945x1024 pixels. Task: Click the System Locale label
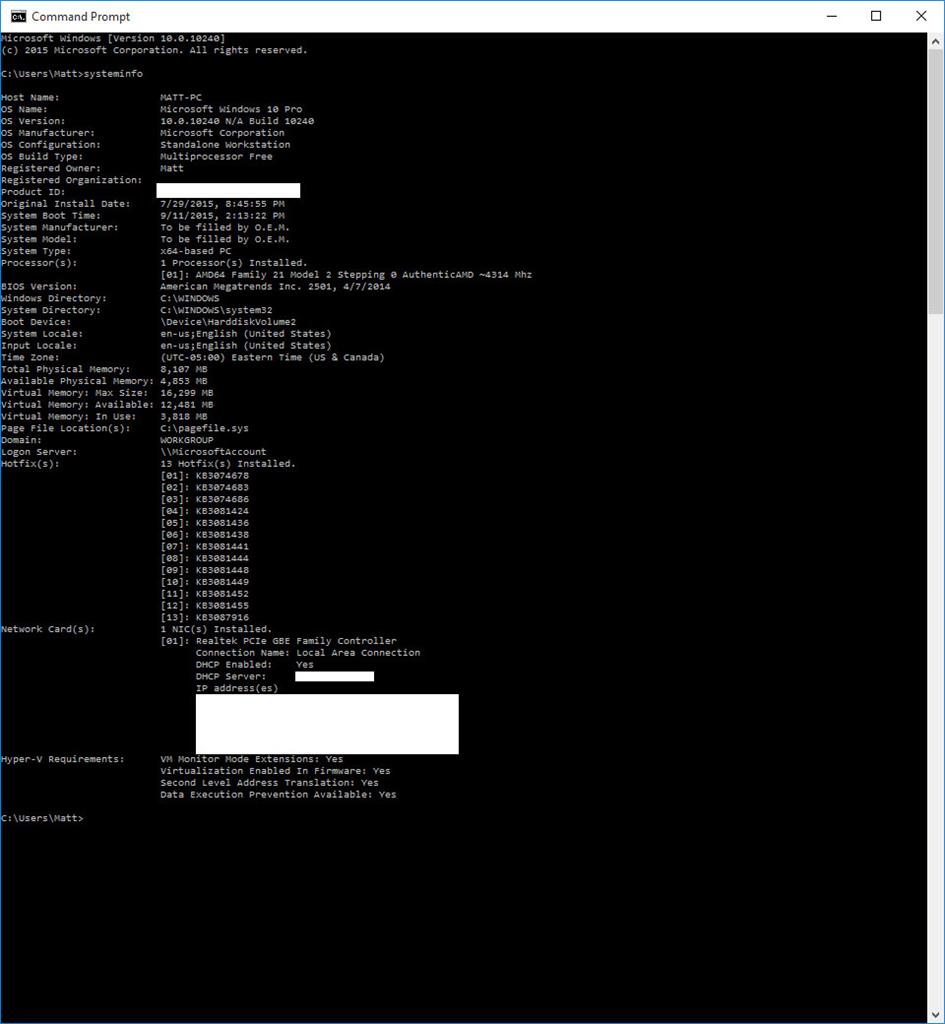pos(42,334)
